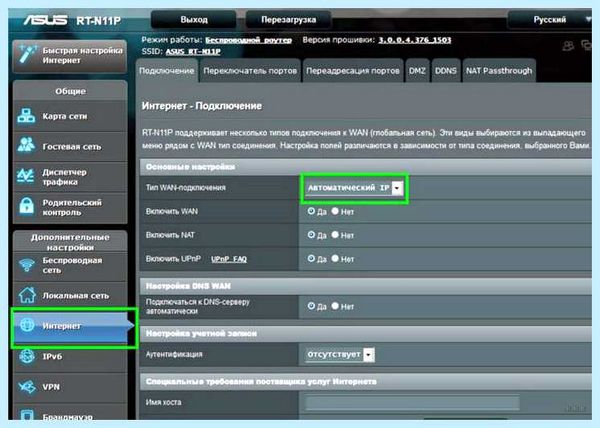Click the Локальная сеть house icon
This screenshot has height=428, width=600.
(27, 295)
